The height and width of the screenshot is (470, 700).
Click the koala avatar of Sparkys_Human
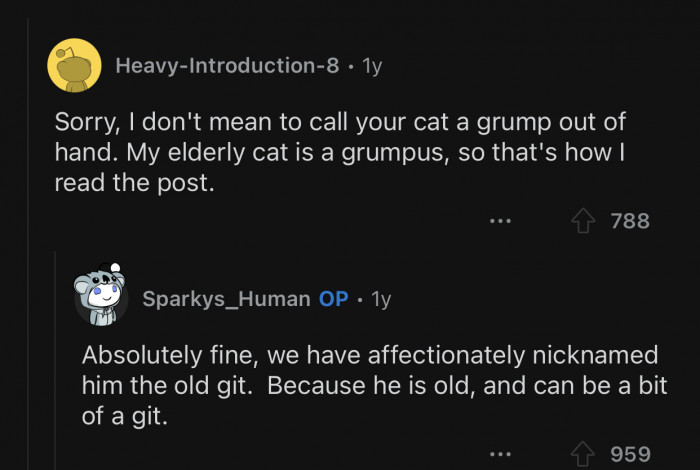coord(101,296)
